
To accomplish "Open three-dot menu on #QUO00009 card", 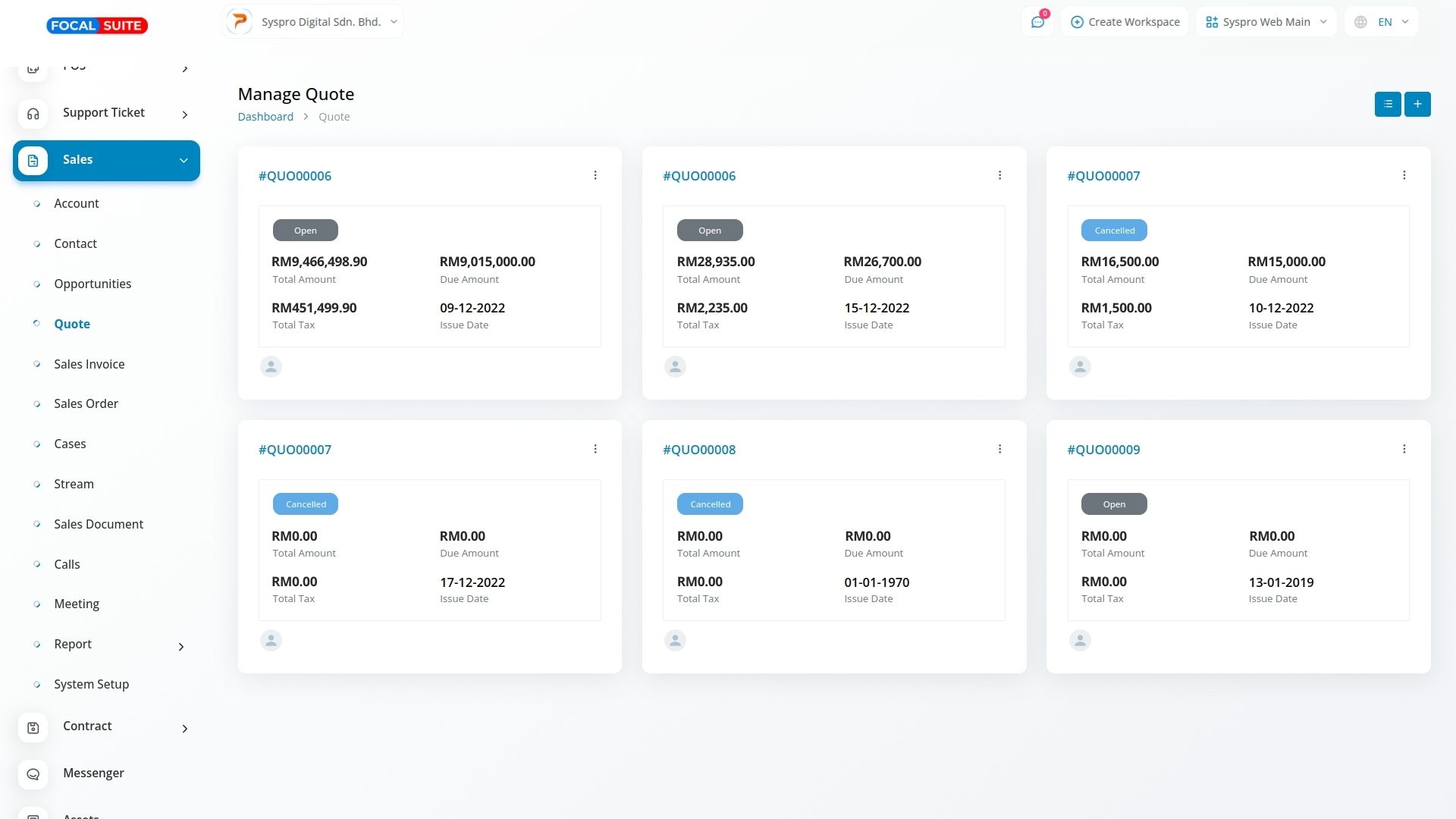I will pos(1404,449).
